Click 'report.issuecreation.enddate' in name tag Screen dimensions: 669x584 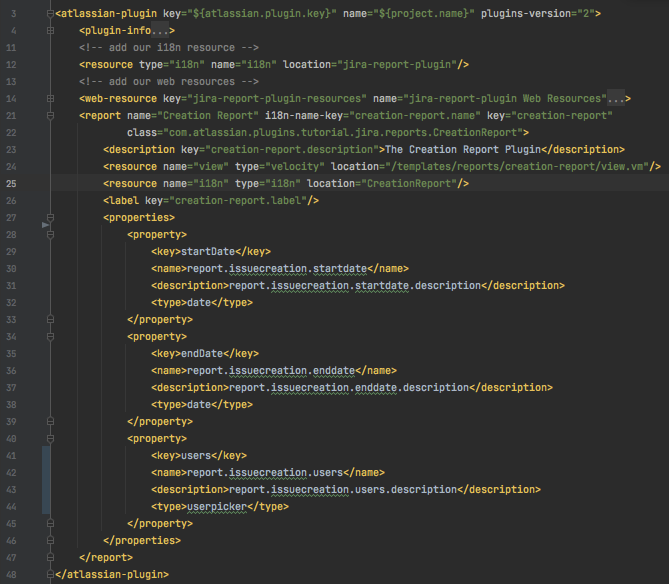[271, 371]
